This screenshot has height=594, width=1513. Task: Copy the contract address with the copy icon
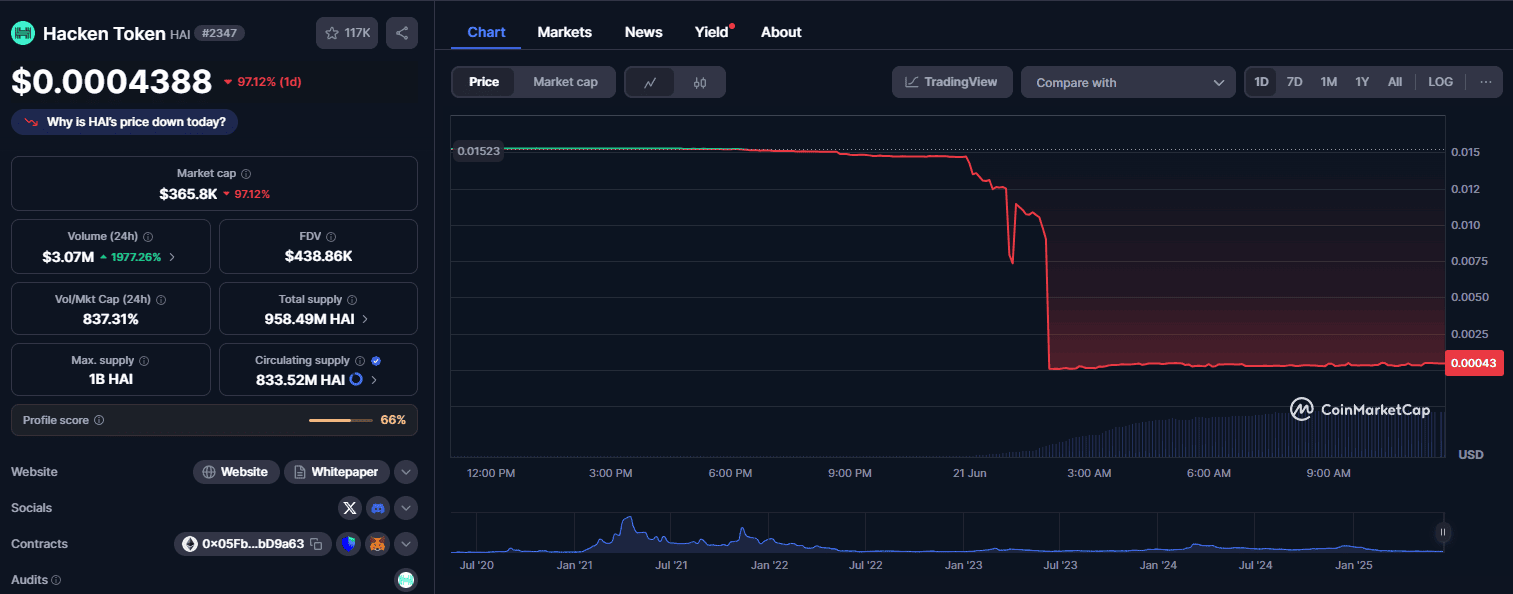click(316, 544)
